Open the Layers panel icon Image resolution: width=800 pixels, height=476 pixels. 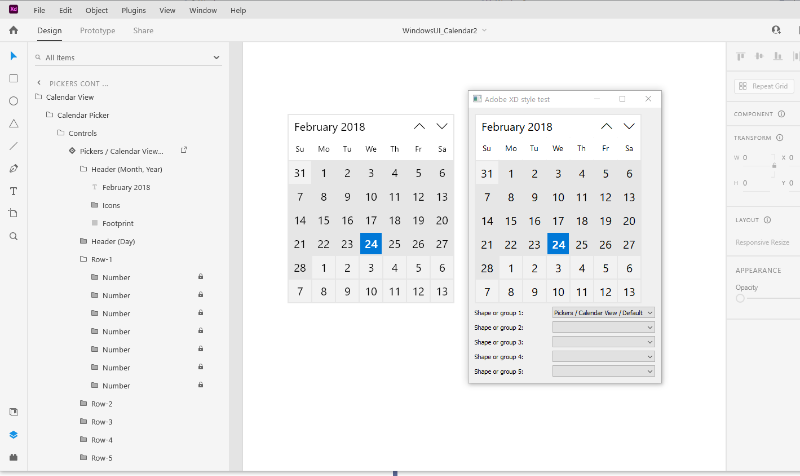click(13, 435)
